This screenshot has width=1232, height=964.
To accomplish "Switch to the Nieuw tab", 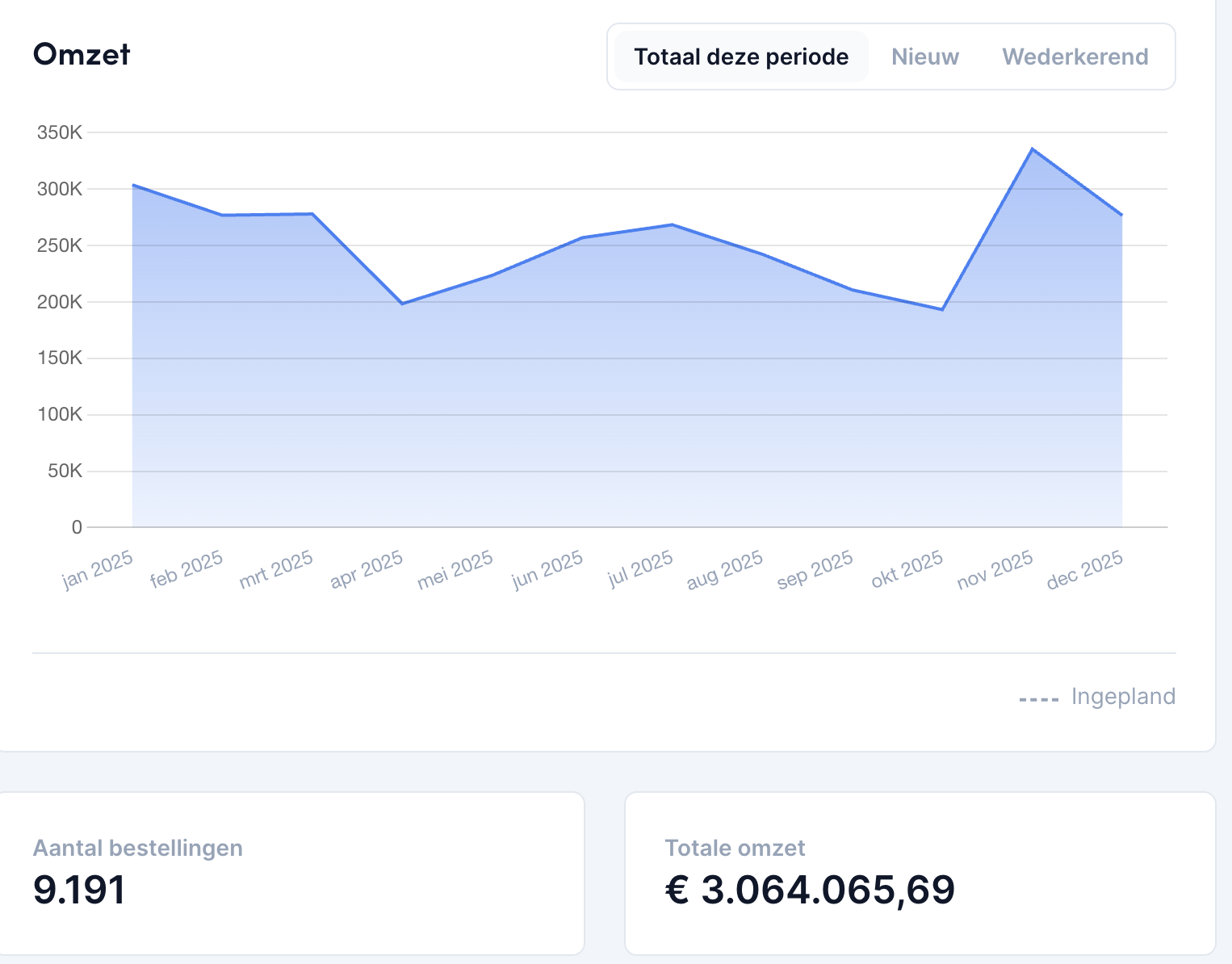I will [x=924, y=57].
